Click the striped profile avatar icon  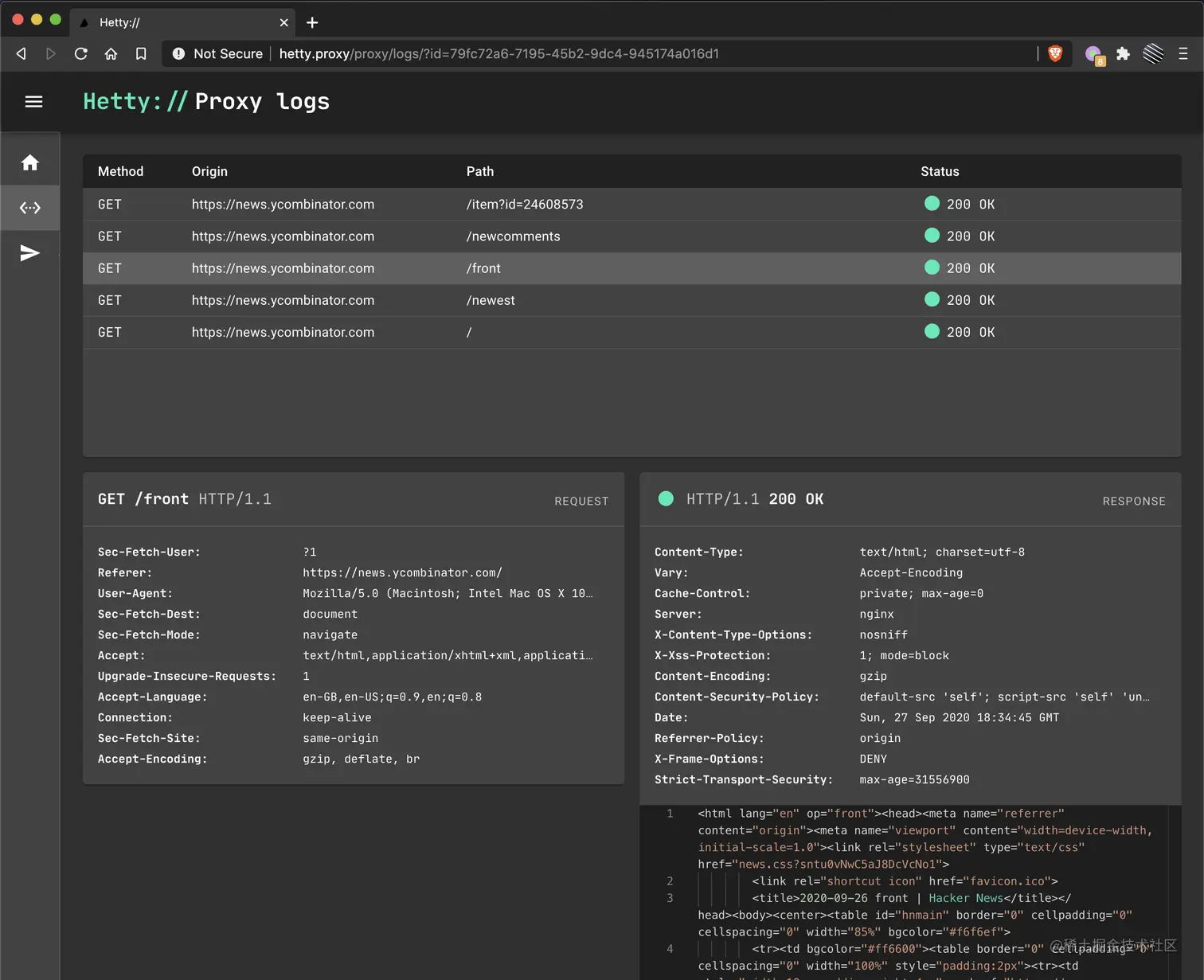[x=1153, y=53]
